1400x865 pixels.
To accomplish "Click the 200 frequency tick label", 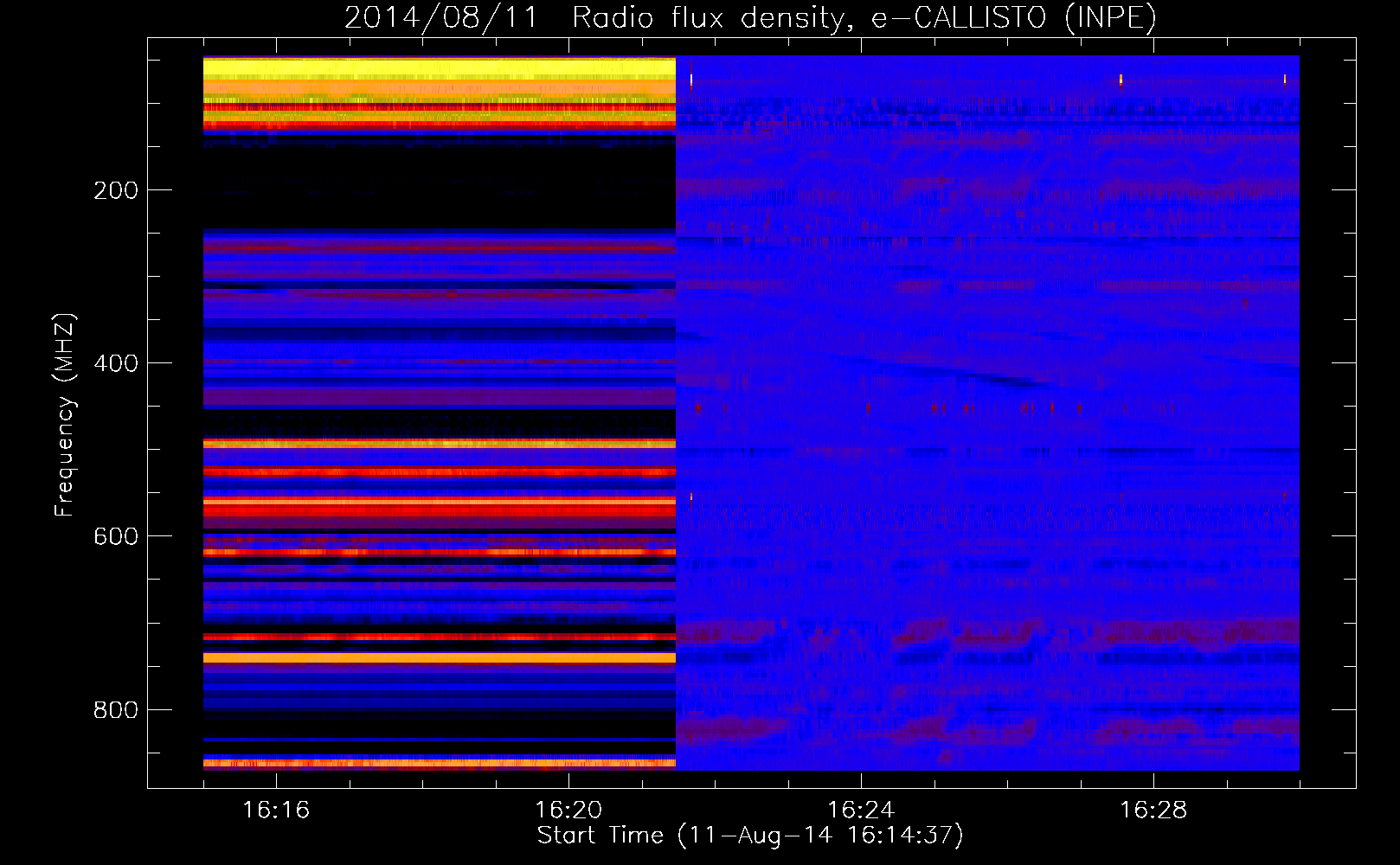I will (x=116, y=190).
